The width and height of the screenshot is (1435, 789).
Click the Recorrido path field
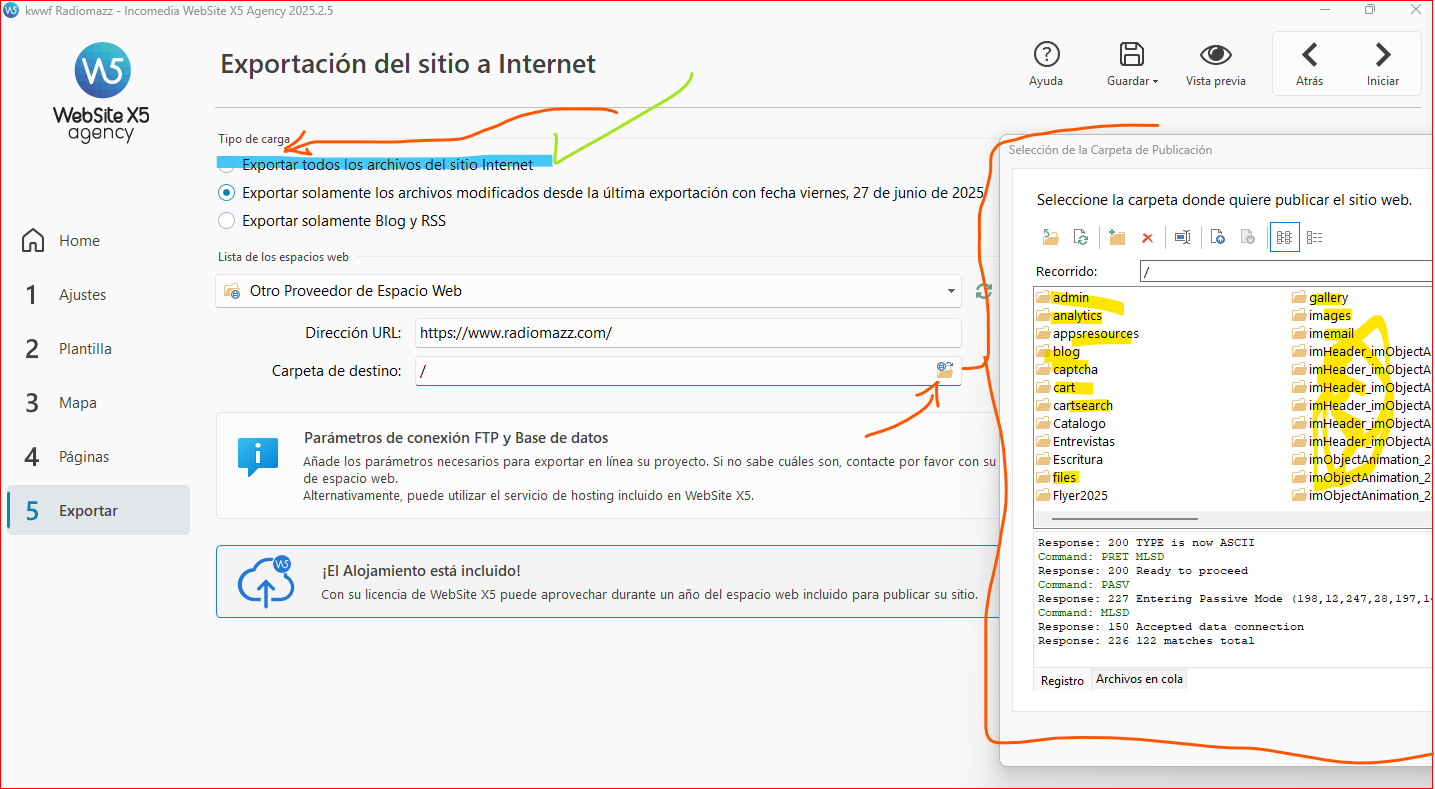point(1286,271)
